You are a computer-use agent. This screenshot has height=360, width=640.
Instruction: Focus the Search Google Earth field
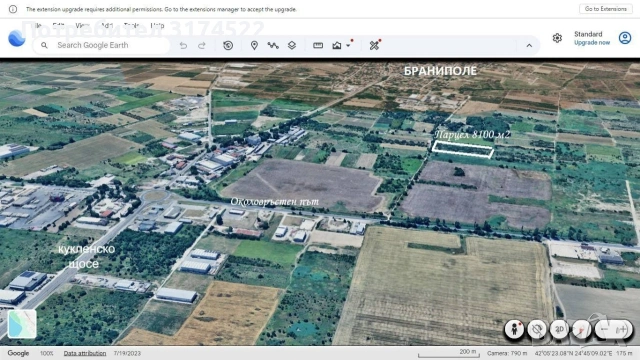(x=101, y=45)
